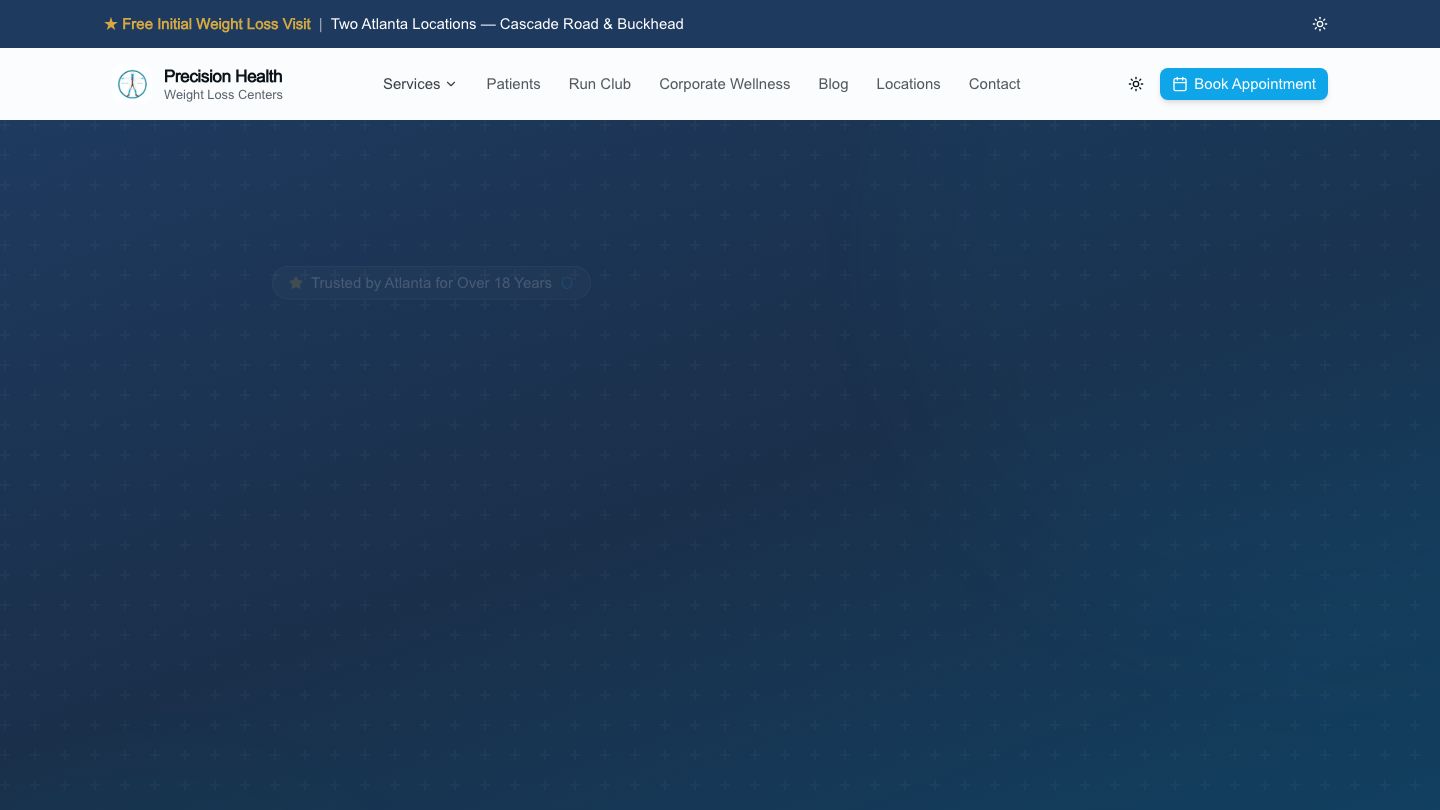Click the circle icon after Over 18 Years
The image size is (1440, 810).
[x=567, y=283]
